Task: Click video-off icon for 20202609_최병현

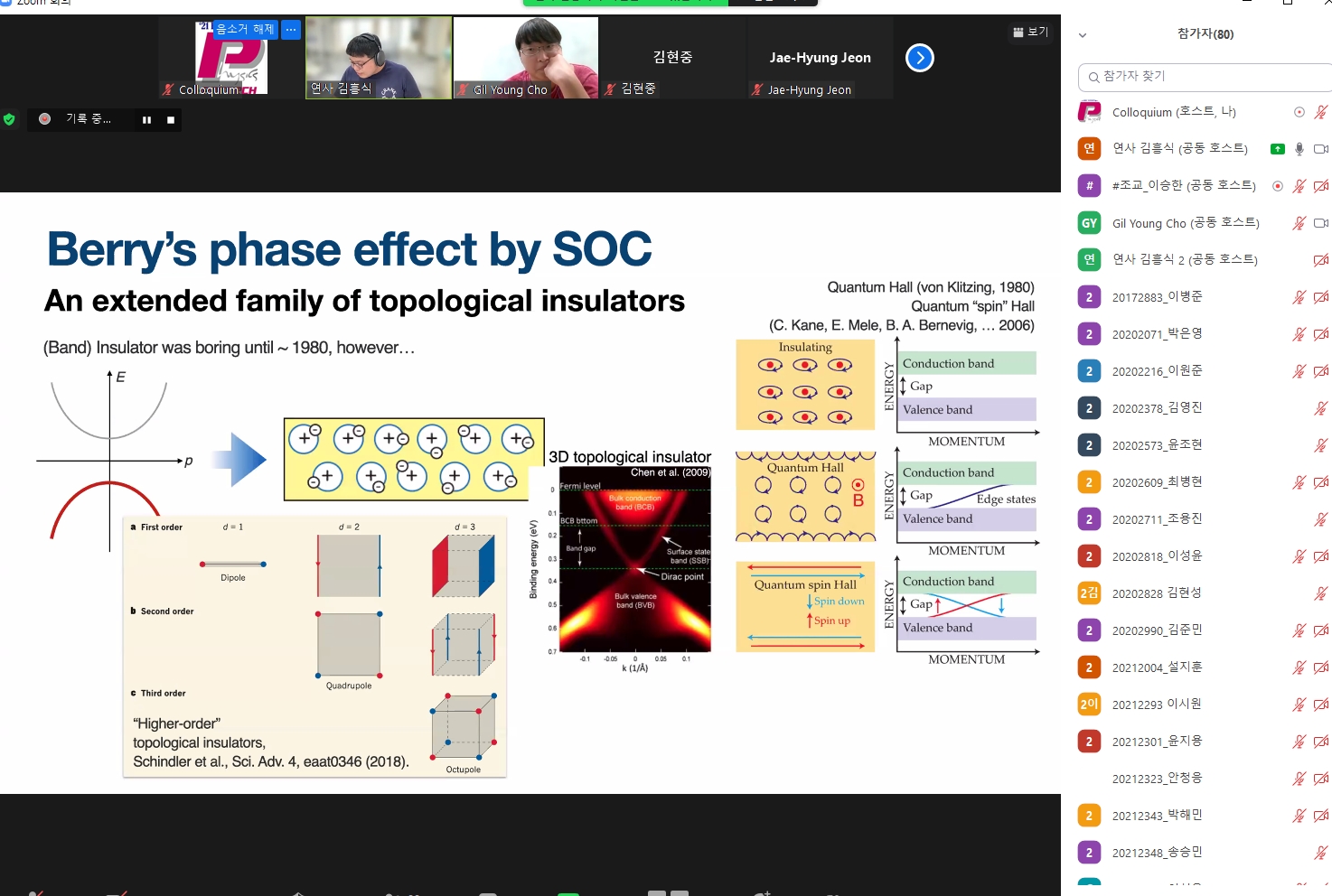Action: [x=1320, y=482]
